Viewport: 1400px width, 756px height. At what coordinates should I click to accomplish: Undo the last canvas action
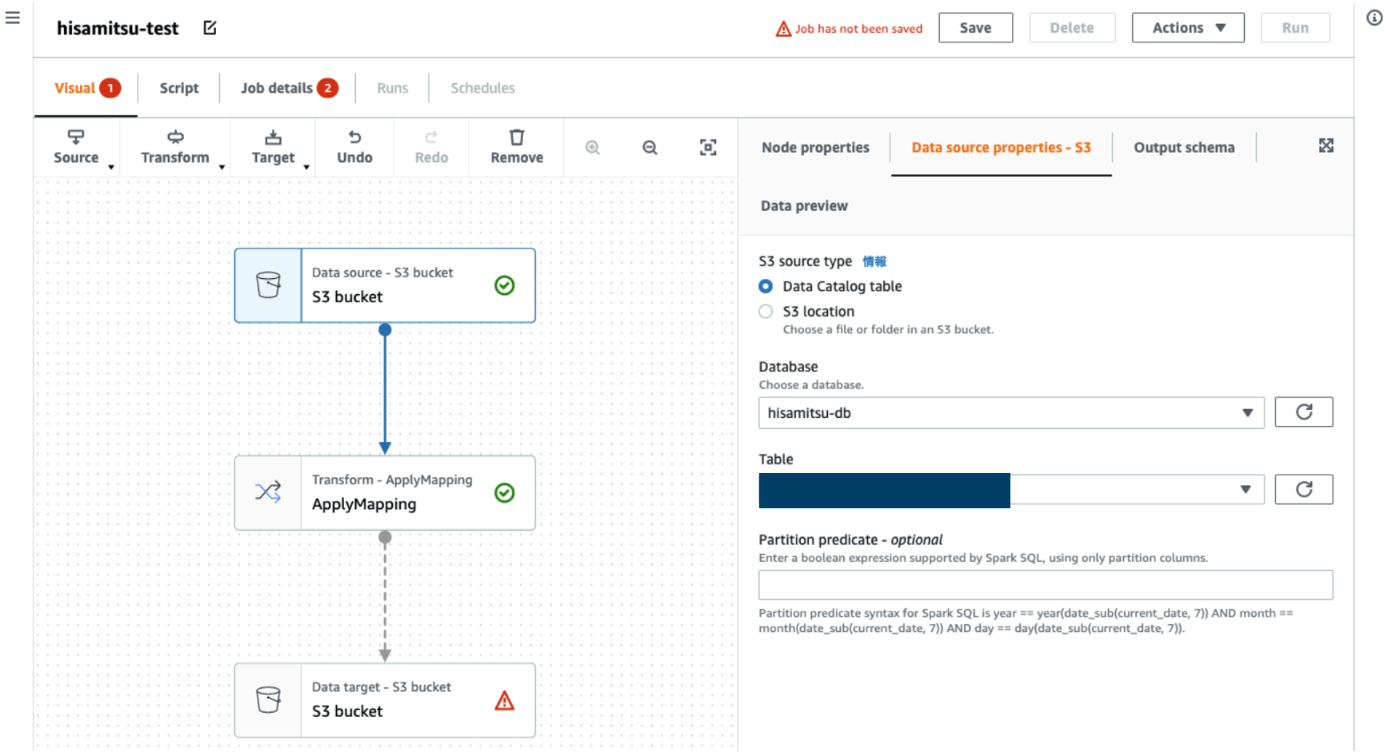coord(354,147)
